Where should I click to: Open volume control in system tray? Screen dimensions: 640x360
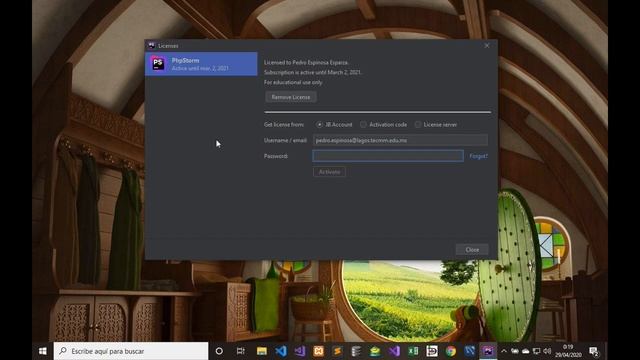point(547,351)
